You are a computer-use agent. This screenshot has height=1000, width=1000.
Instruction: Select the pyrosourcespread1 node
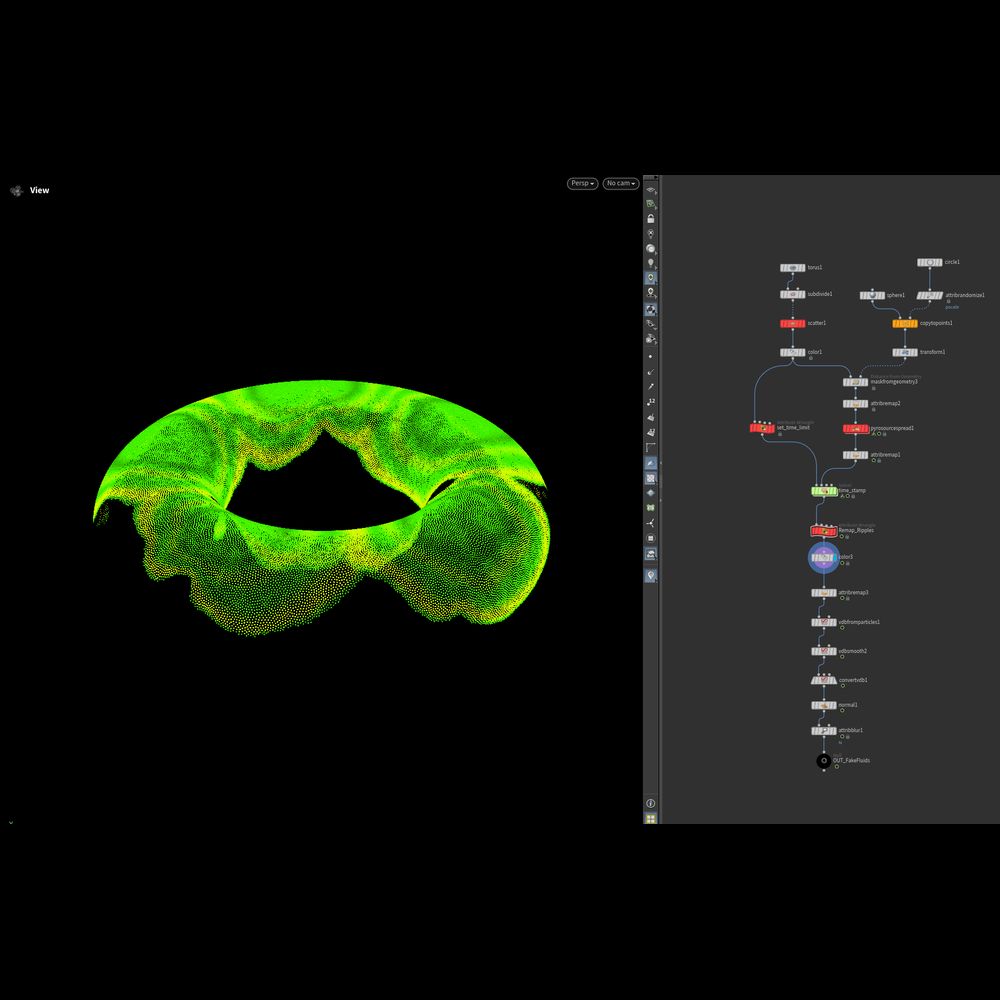[x=855, y=428]
